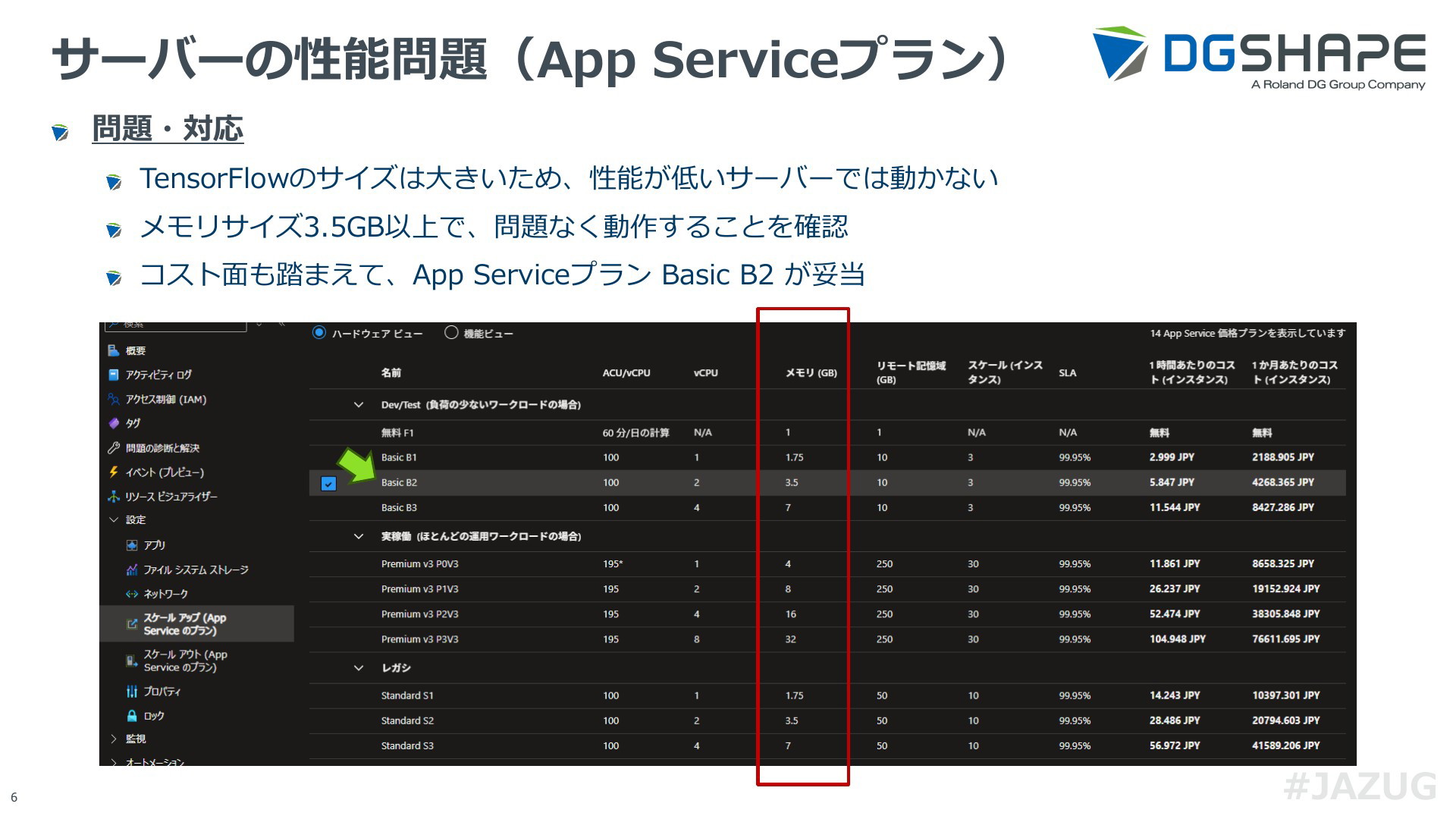The height and width of the screenshot is (819, 1456).
Task: Sort by vCPU column header
Action: tap(706, 372)
